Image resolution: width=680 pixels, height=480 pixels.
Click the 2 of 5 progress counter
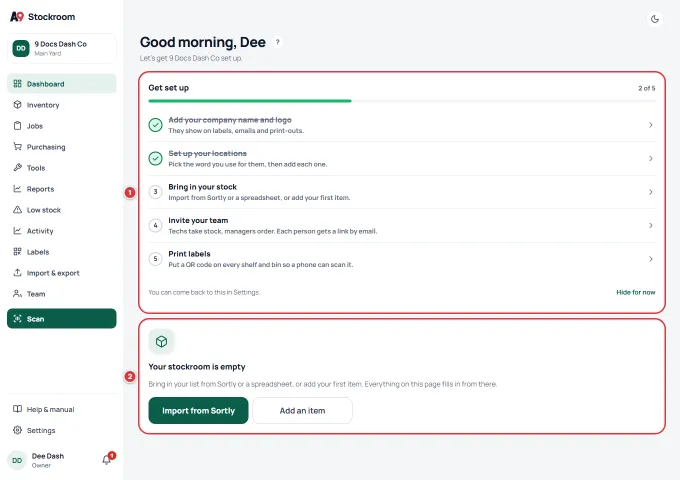[x=647, y=88]
